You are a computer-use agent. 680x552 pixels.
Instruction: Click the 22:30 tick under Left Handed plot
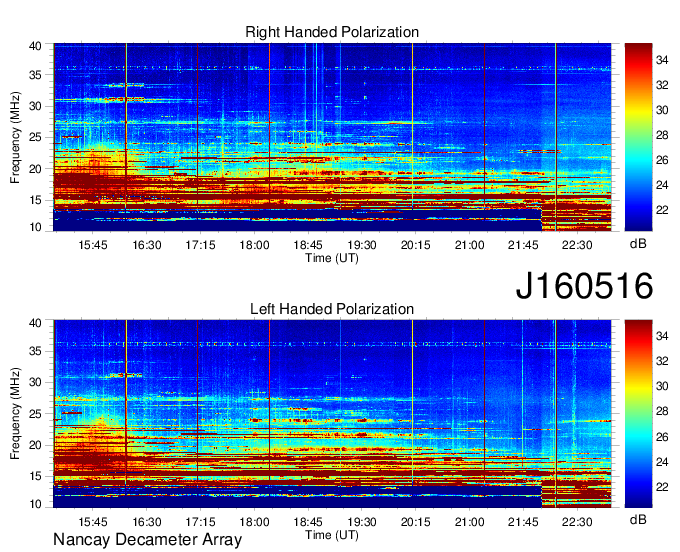(x=577, y=521)
